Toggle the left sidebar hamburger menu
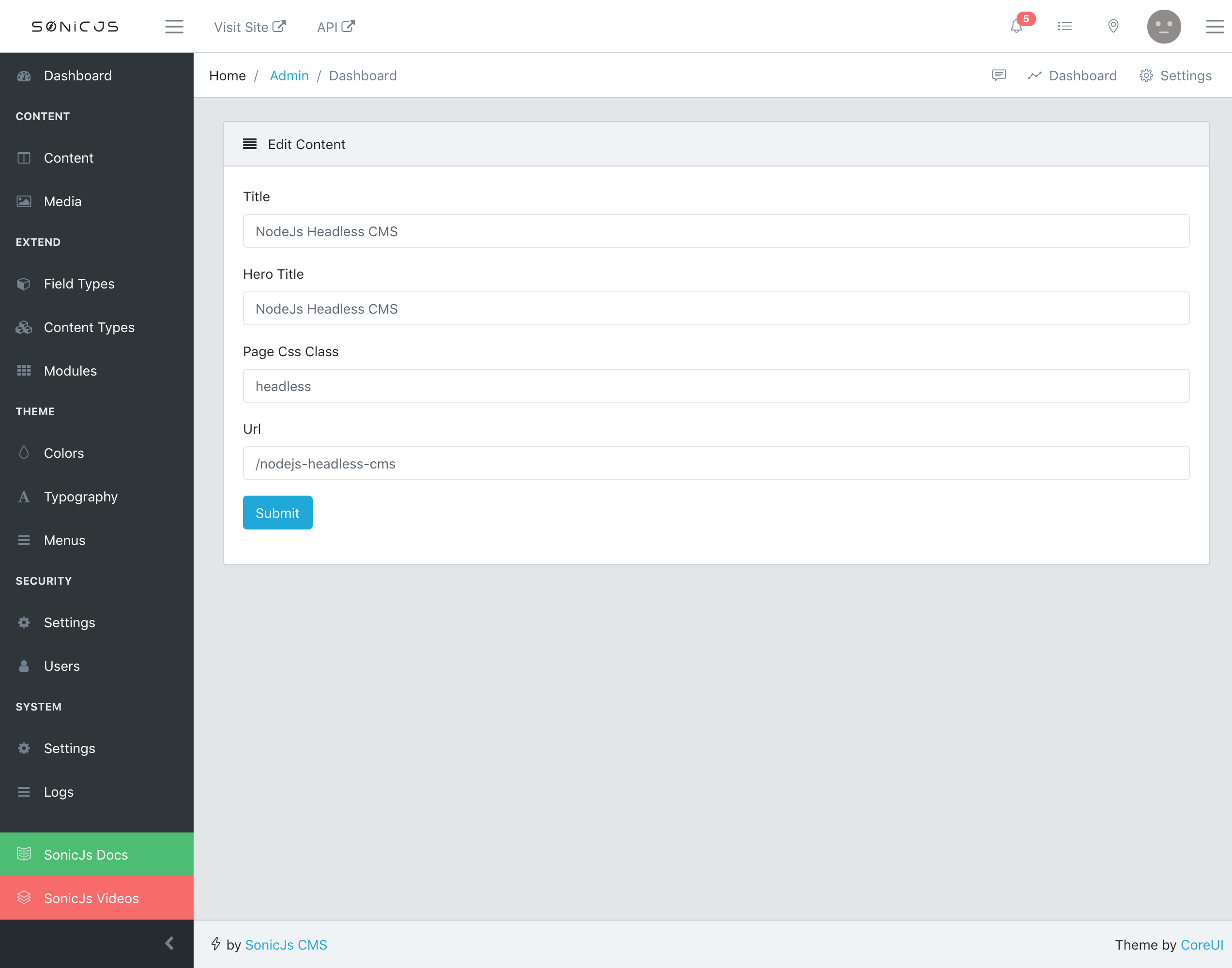 (x=174, y=27)
